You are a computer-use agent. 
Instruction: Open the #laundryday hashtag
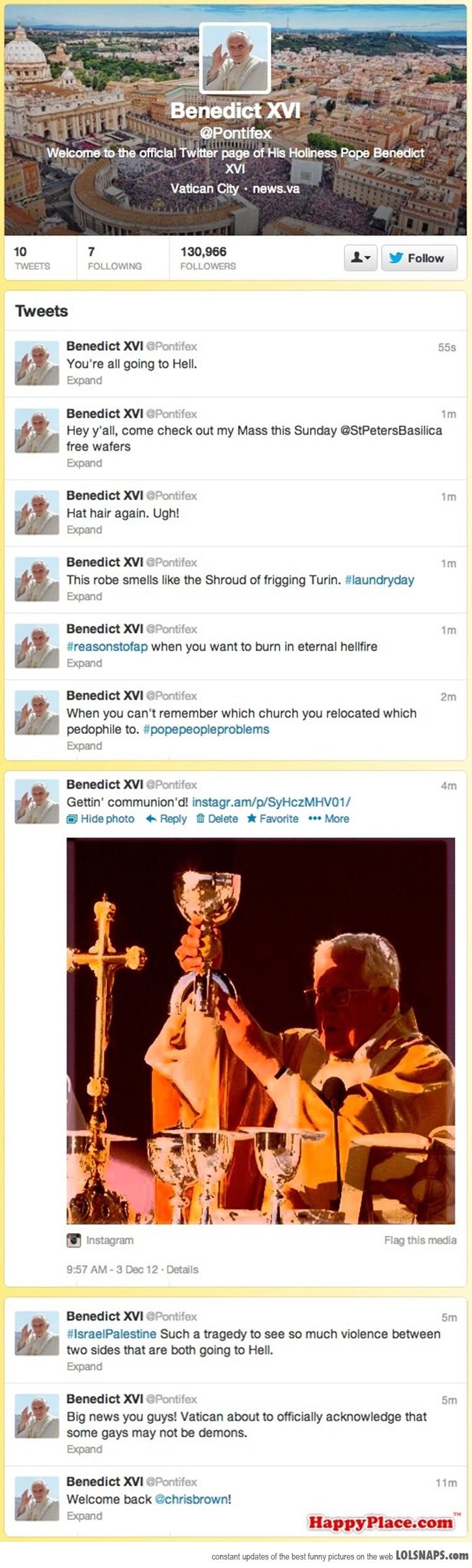[x=379, y=580]
